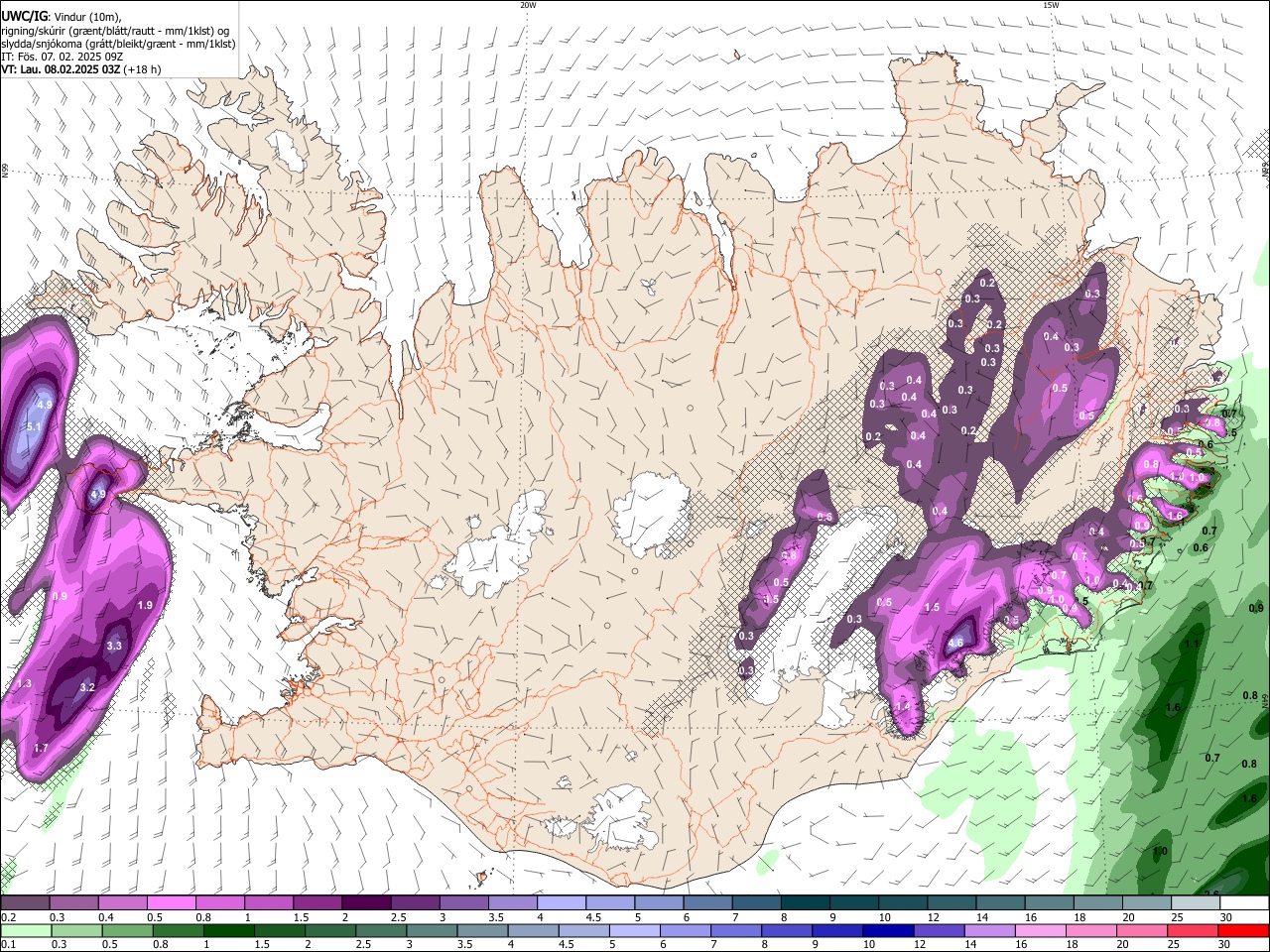
Task: Click the 4.6 snowfall value on the map
Action: coord(955,643)
